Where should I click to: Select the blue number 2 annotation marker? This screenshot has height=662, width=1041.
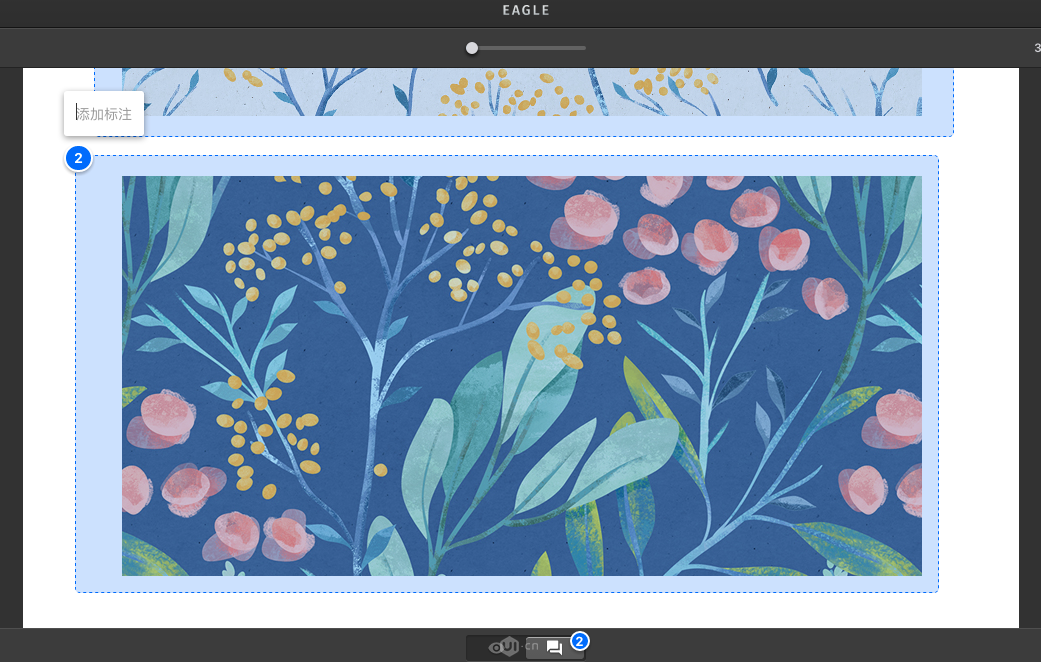(x=78, y=158)
